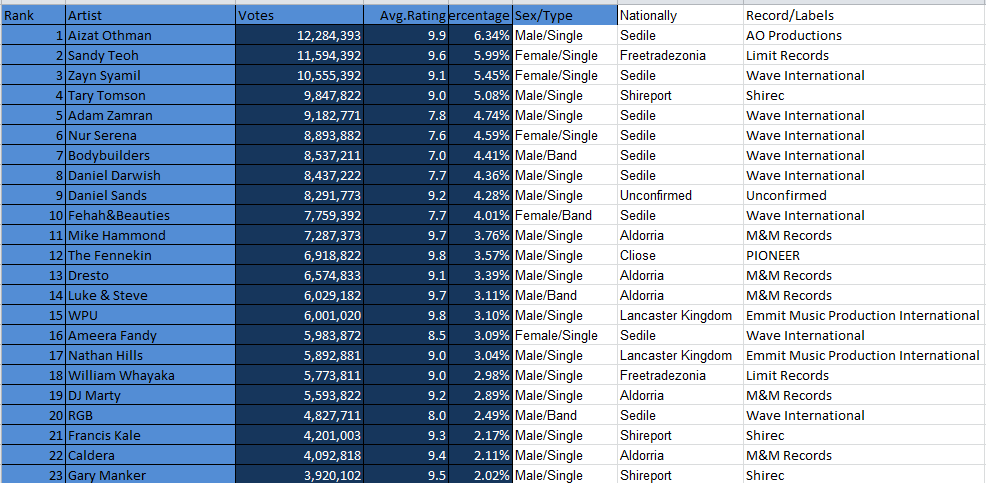Select the Artist column header cell

(x=151, y=15)
